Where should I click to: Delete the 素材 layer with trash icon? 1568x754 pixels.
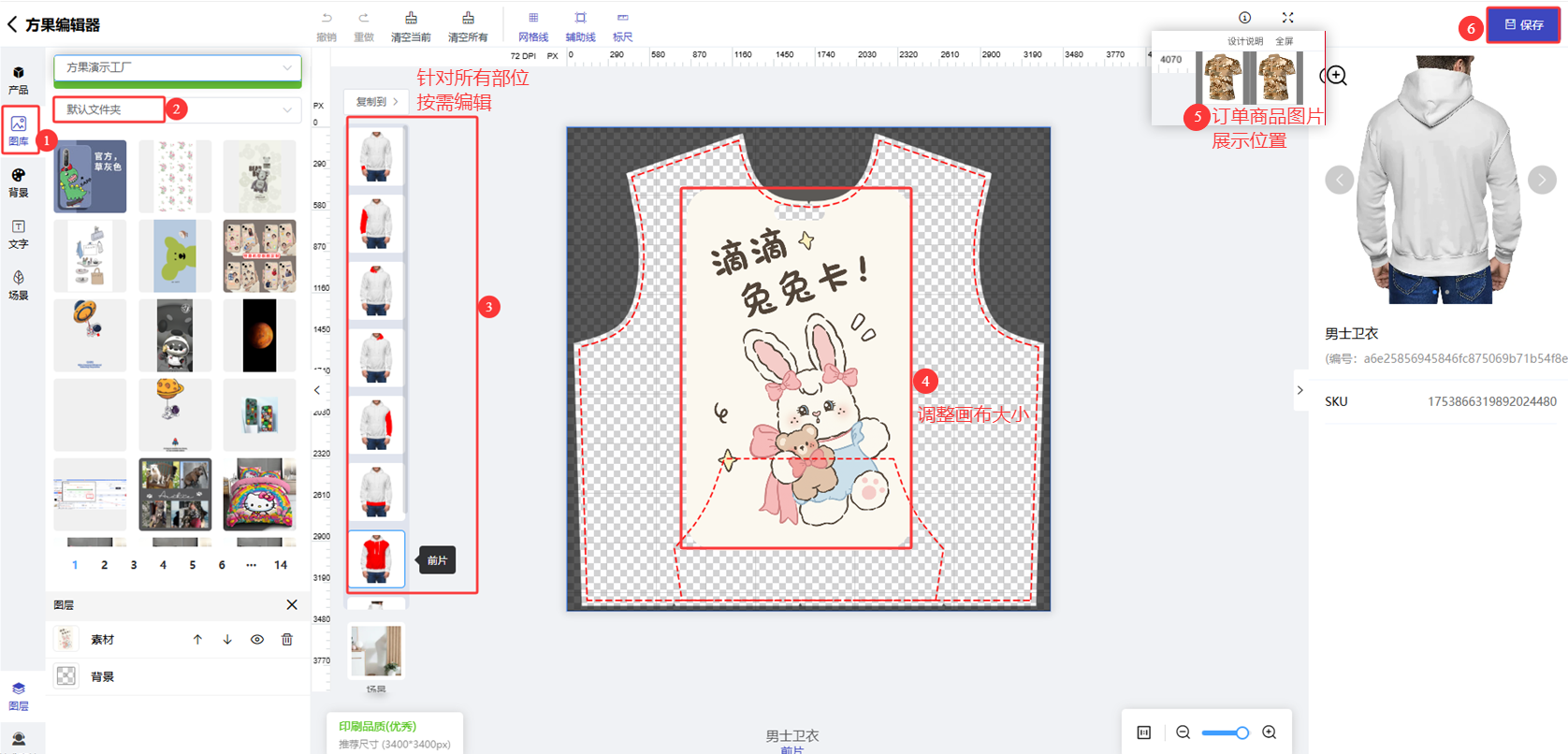[x=287, y=640]
